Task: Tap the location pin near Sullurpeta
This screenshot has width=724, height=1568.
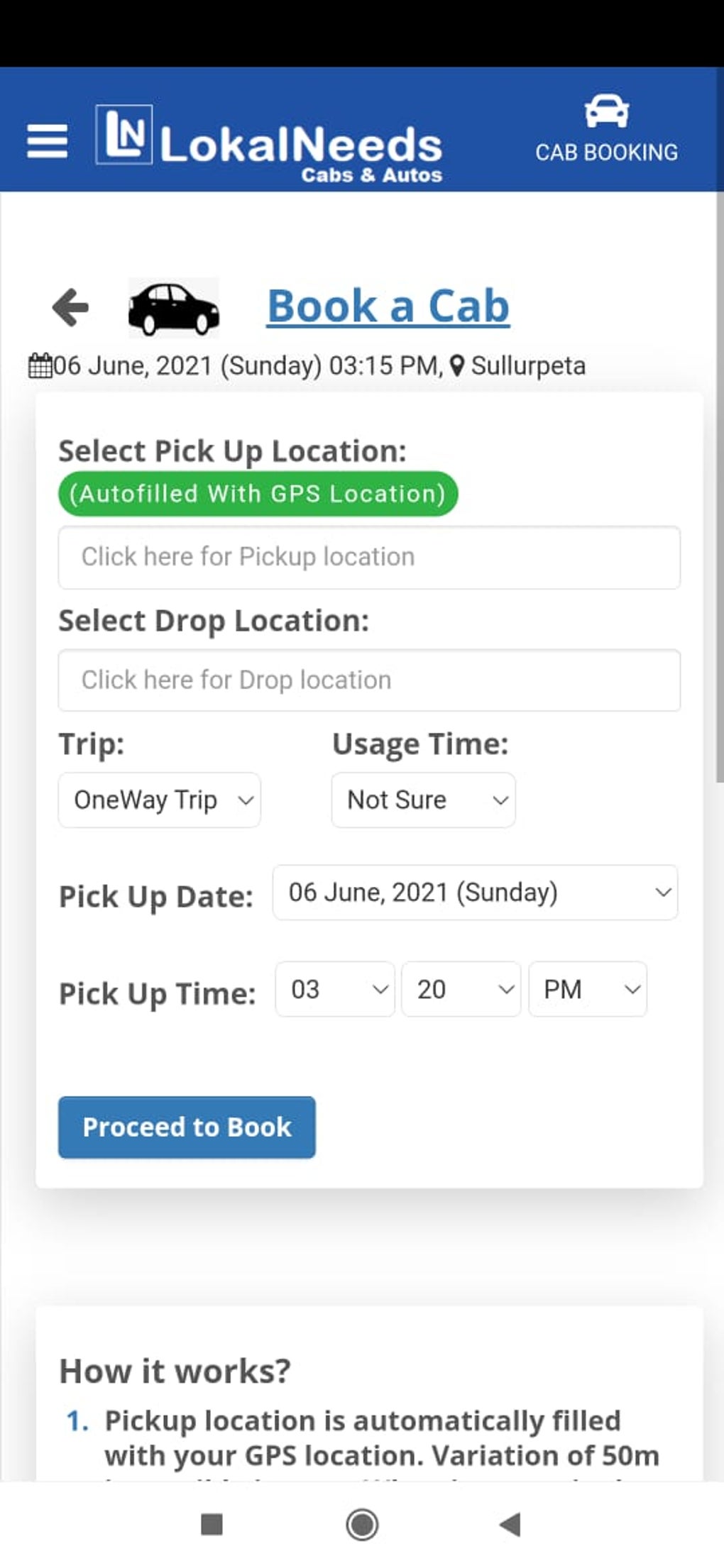Action: [458, 366]
